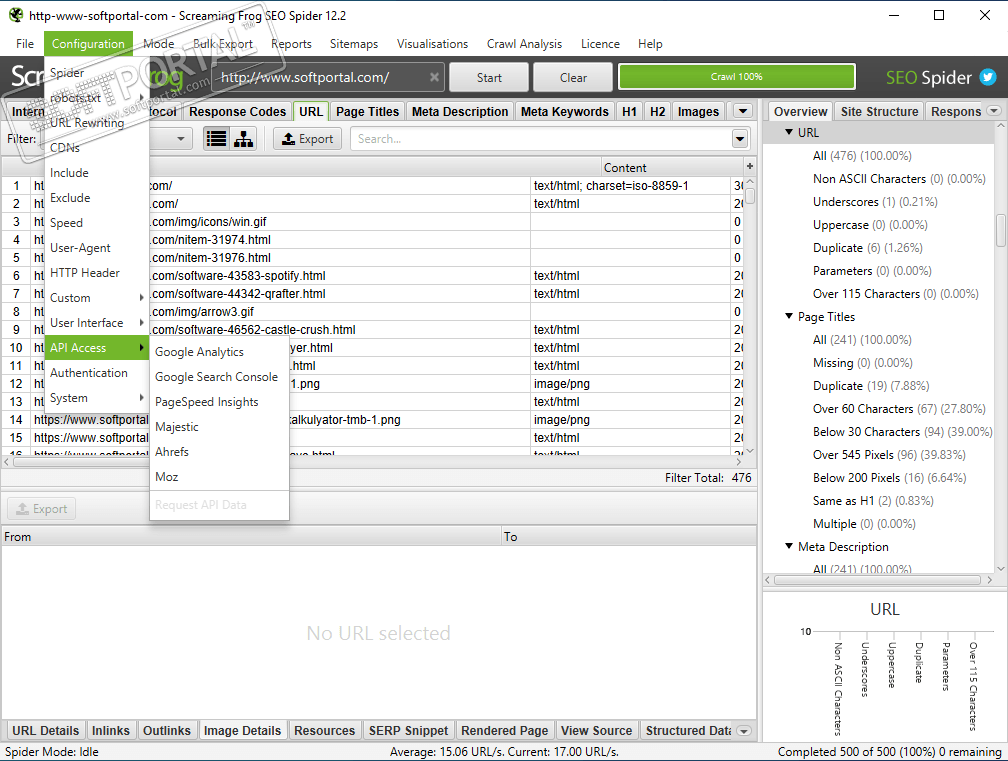Switch to list view icon
The width and height of the screenshot is (1008, 761).
[217, 139]
